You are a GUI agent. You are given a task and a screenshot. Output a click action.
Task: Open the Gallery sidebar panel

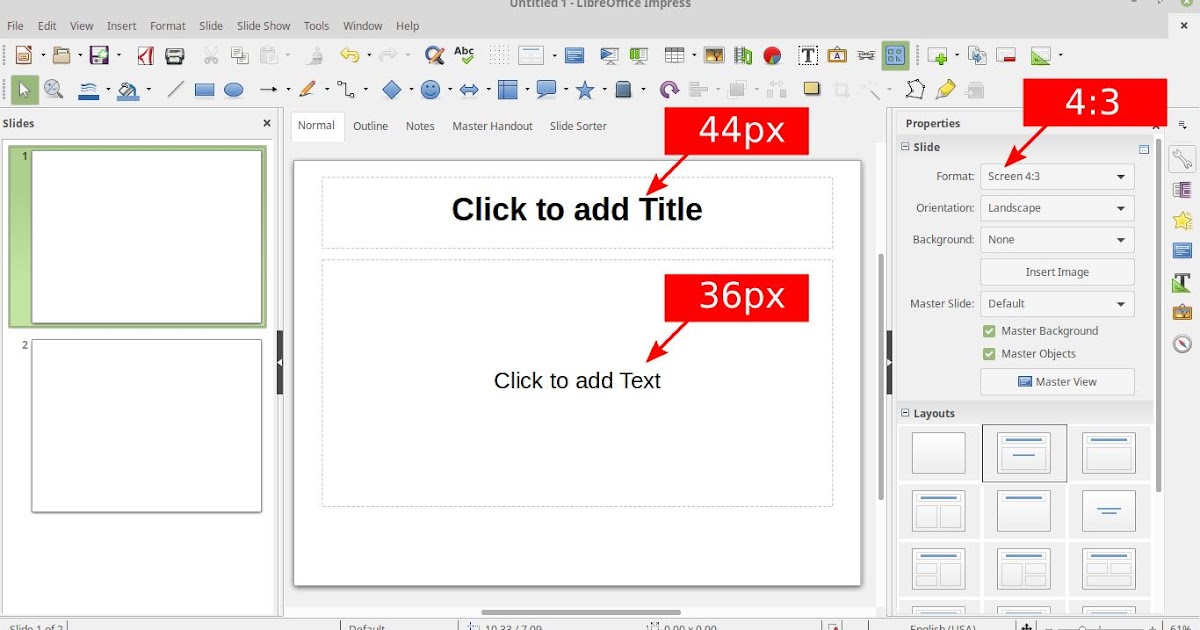tap(1181, 312)
